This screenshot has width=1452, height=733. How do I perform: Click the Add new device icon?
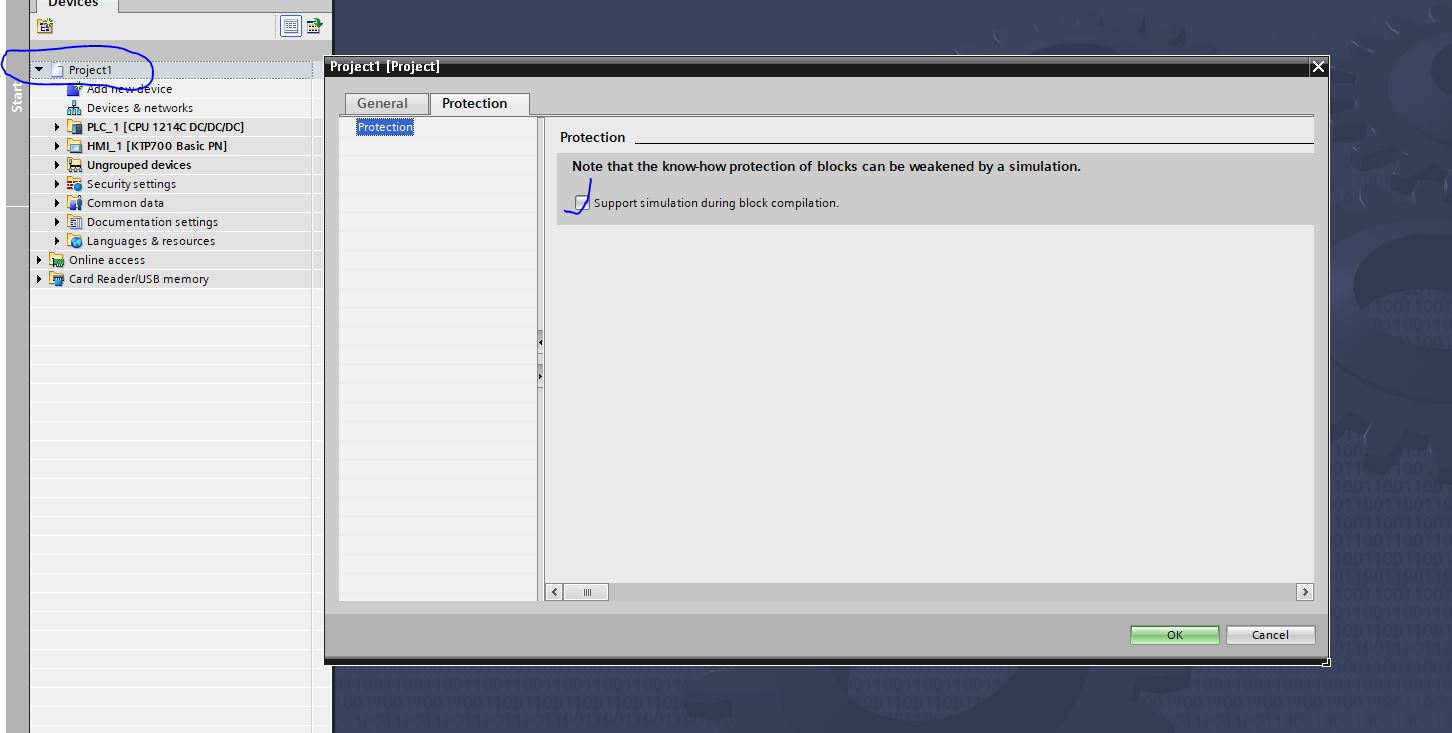click(75, 89)
